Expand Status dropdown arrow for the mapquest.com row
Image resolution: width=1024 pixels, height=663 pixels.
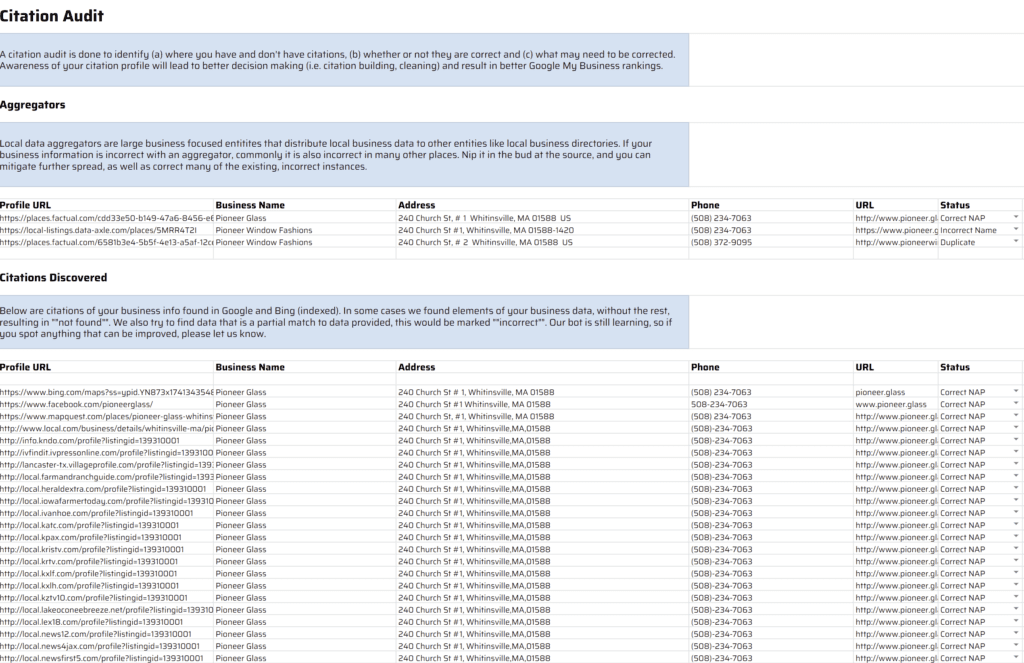coord(1016,415)
